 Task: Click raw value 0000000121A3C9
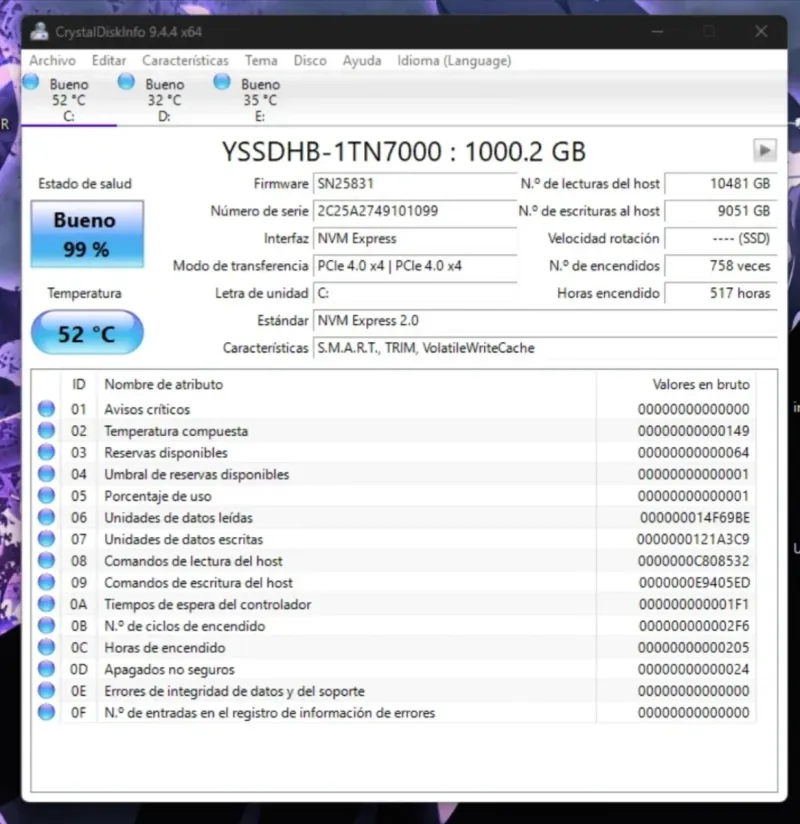[x=693, y=539]
